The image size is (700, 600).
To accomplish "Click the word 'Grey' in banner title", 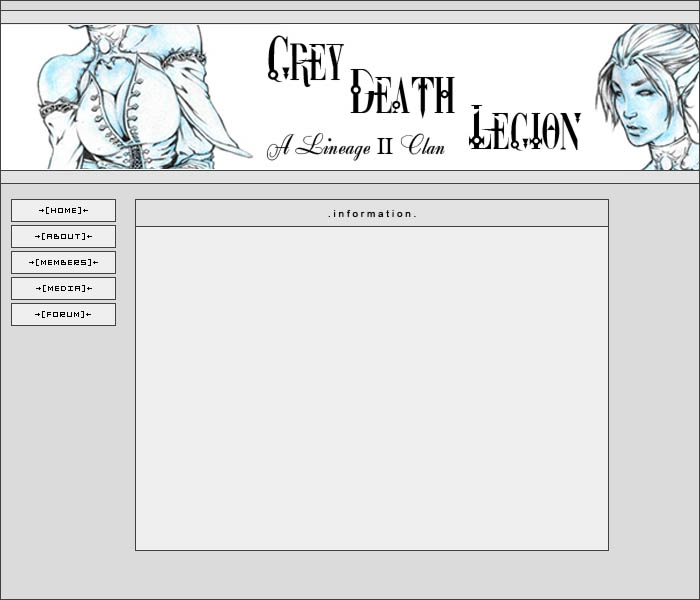I will (x=305, y=62).
